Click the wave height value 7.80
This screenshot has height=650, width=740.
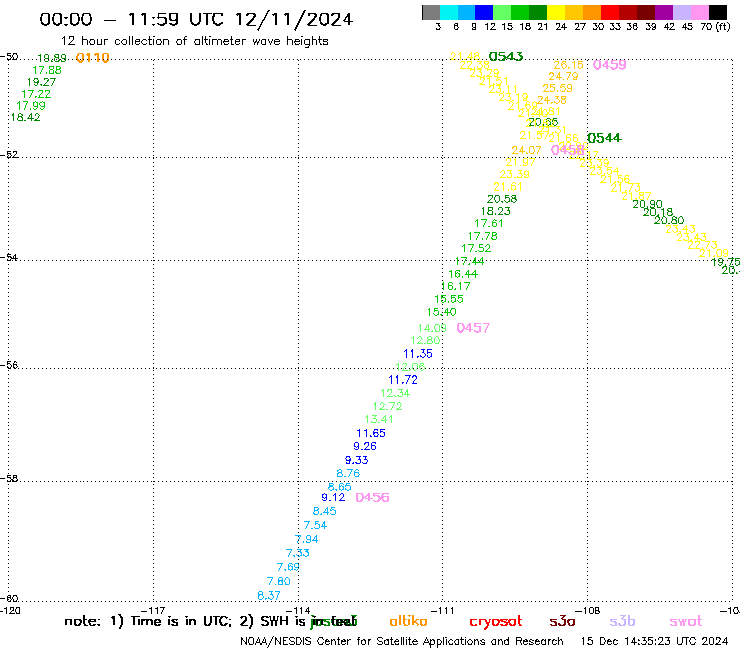tap(279, 582)
